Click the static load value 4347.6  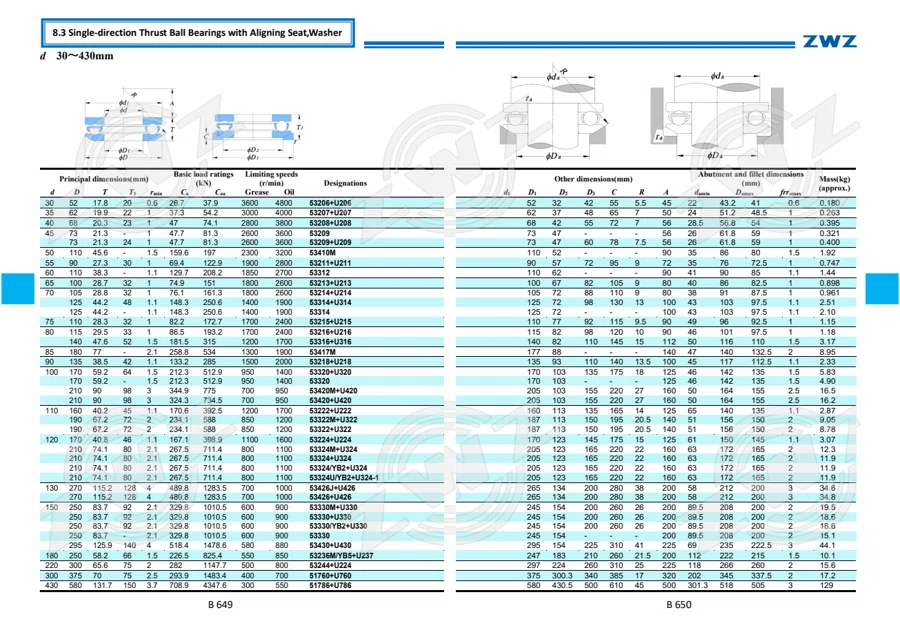[x=215, y=586]
